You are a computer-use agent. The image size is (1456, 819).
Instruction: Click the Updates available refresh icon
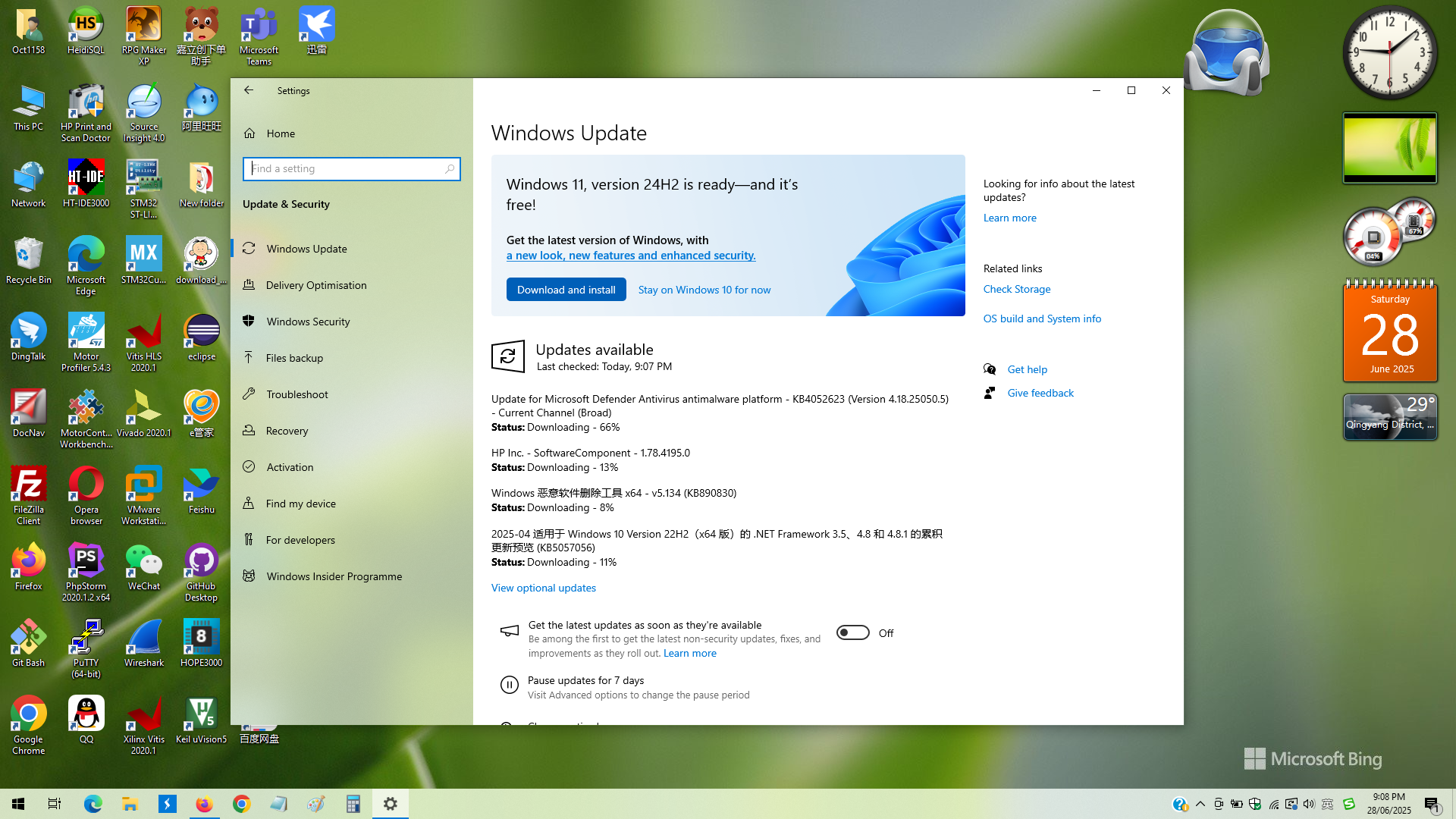[508, 356]
